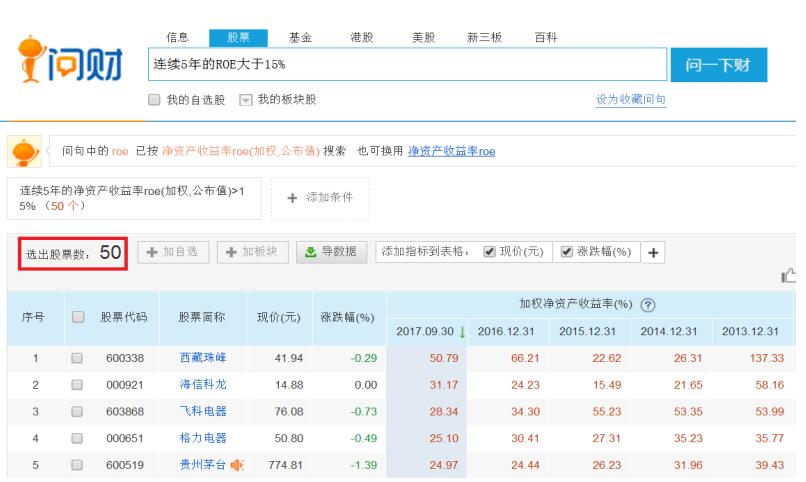
Task: Click the 2014.12.31 column header
Action: pyautogui.click(x=669, y=332)
